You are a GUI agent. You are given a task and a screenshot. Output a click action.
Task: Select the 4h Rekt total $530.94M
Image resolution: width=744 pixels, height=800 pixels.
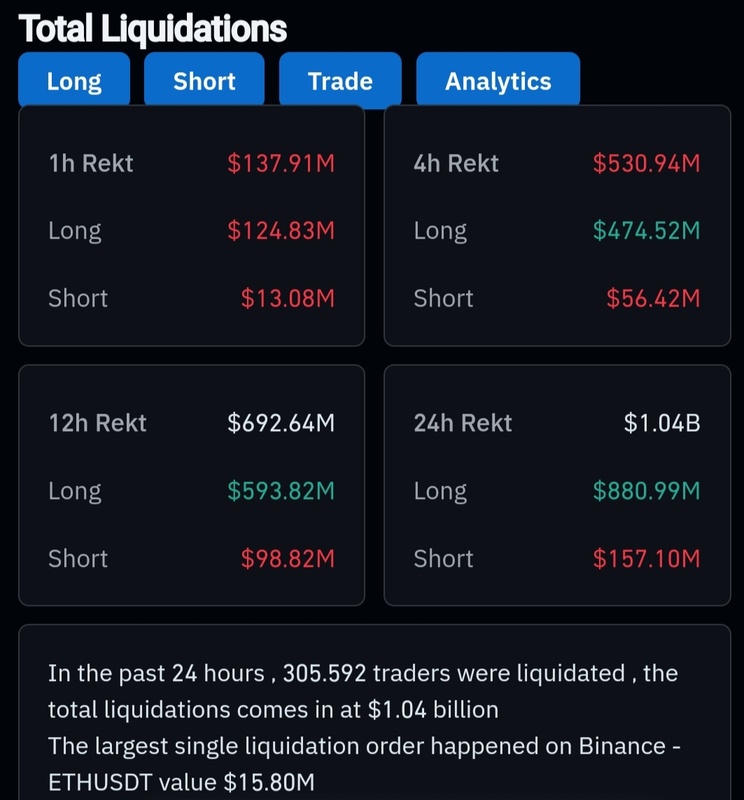point(647,163)
